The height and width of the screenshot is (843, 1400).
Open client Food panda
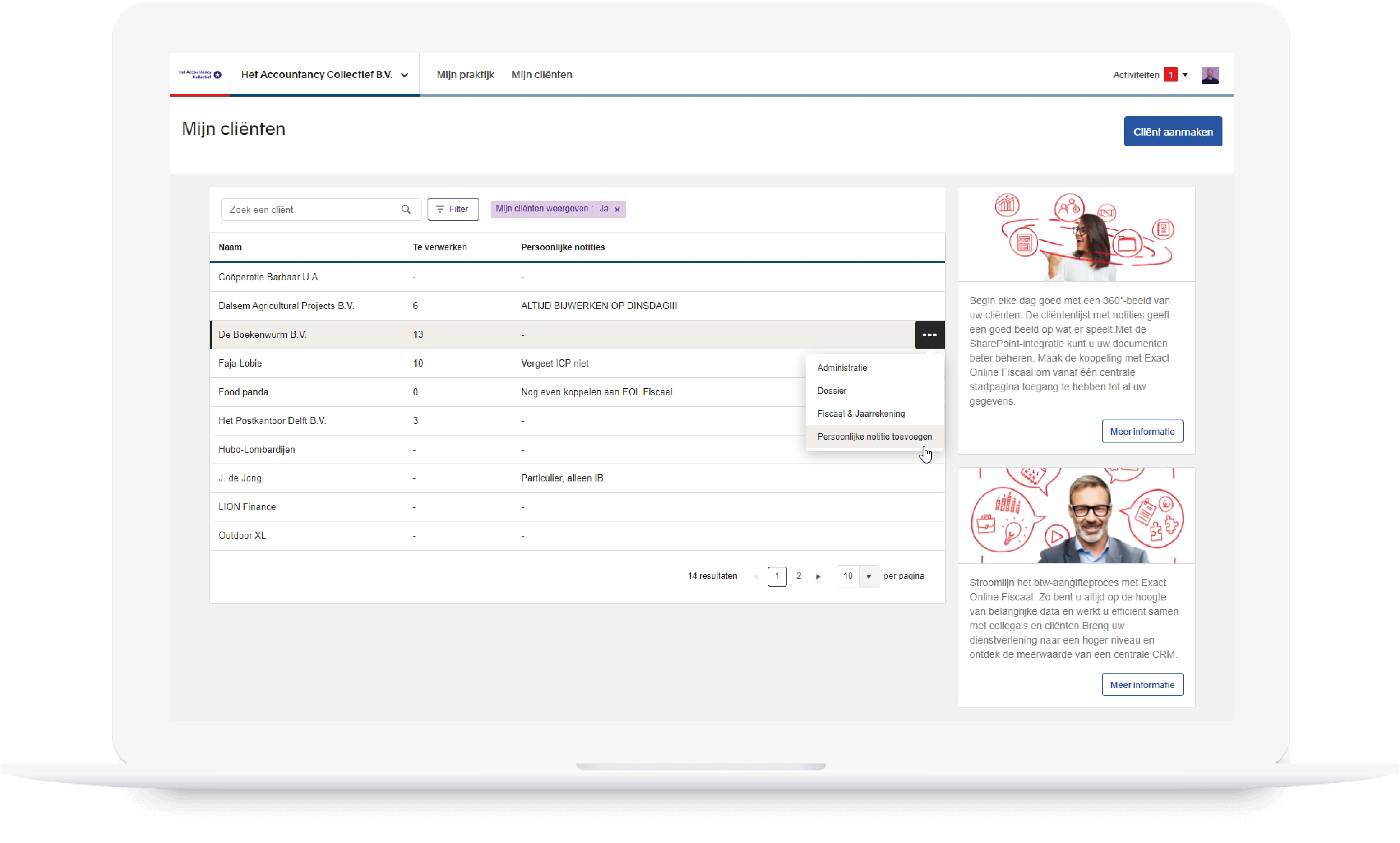point(243,392)
